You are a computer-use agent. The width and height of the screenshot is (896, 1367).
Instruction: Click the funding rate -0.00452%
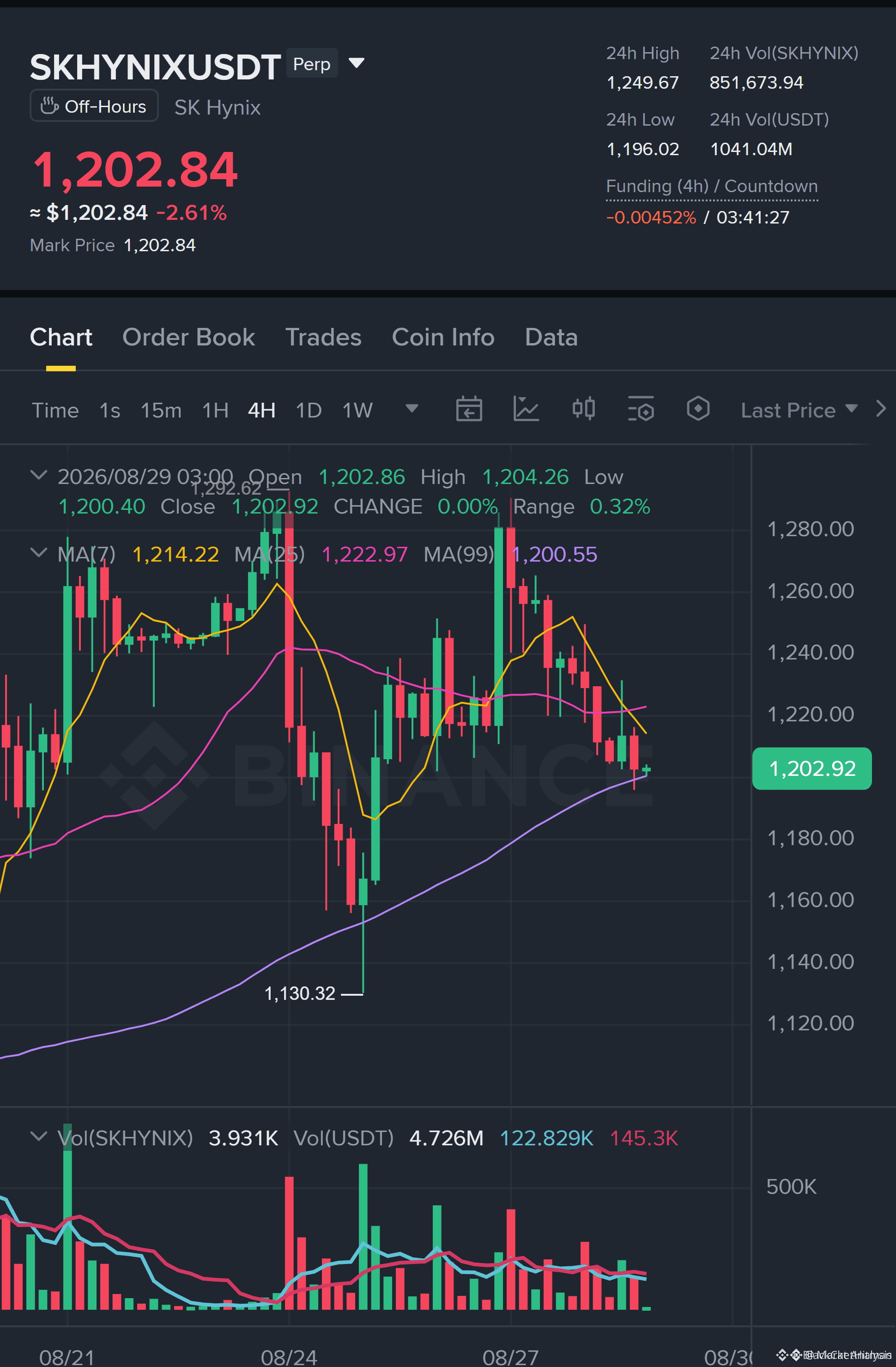pyautogui.click(x=651, y=218)
